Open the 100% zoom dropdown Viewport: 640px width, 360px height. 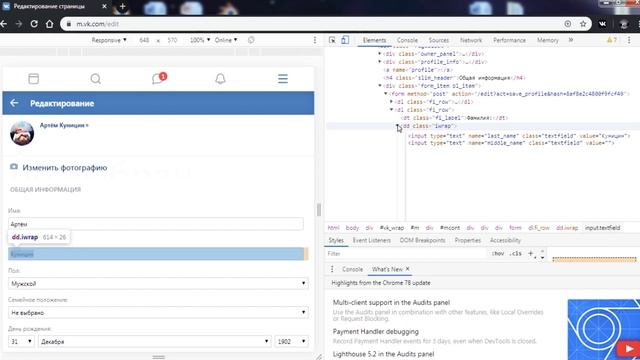click(200, 40)
